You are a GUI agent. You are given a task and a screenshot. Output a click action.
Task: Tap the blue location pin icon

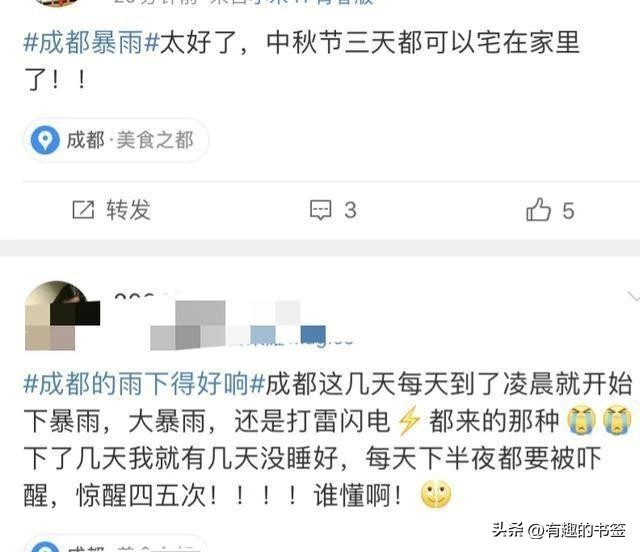click(45, 140)
